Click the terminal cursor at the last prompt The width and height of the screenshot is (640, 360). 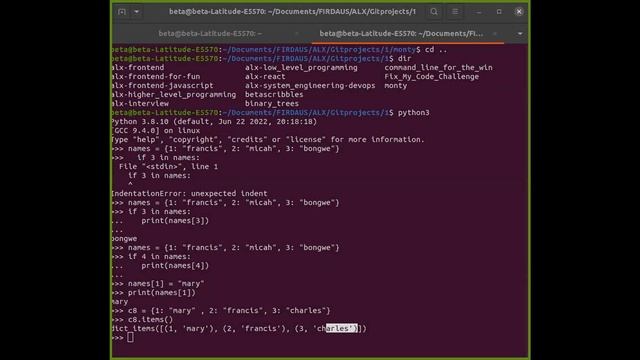(130, 338)
